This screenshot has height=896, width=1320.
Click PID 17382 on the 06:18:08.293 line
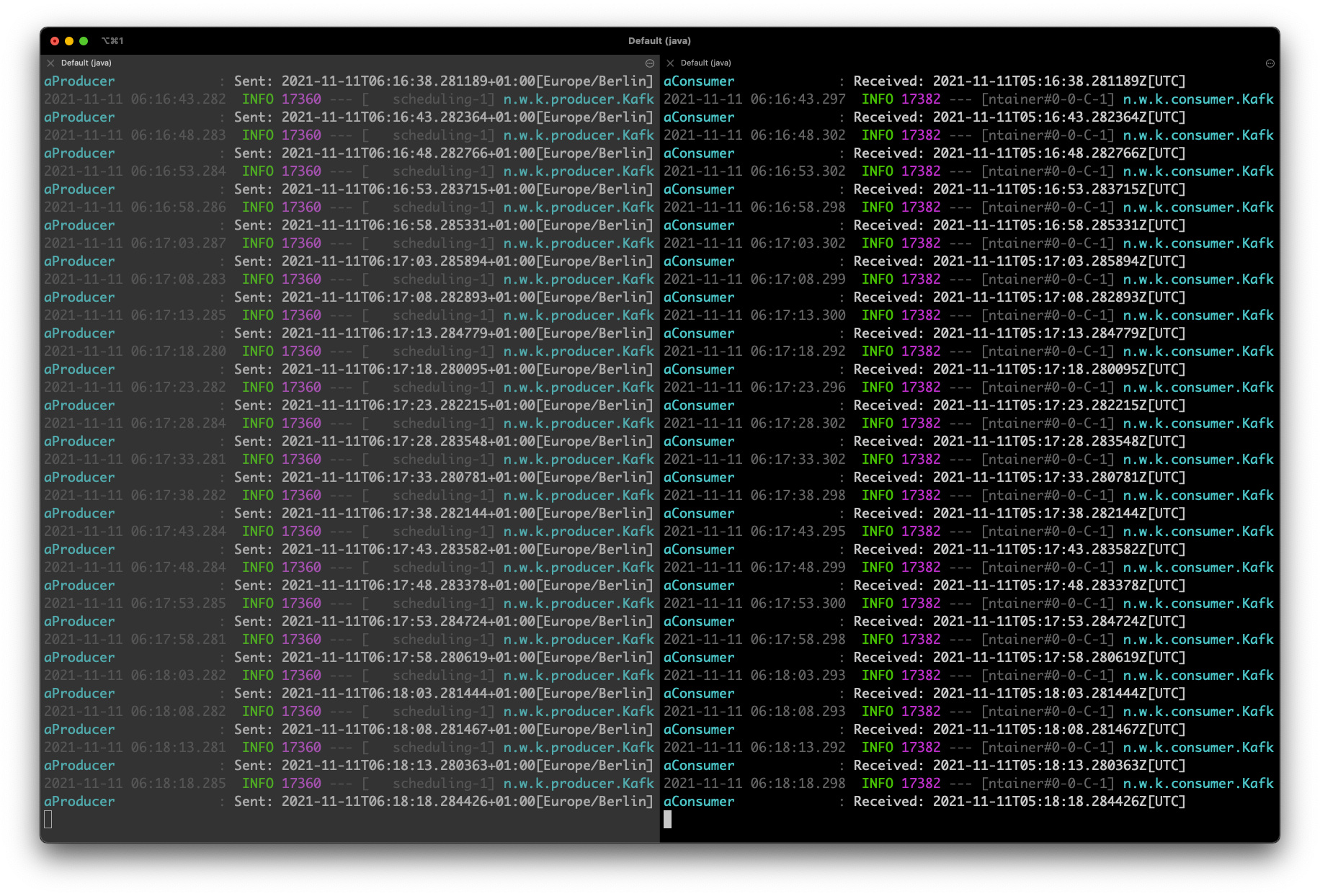921,712
